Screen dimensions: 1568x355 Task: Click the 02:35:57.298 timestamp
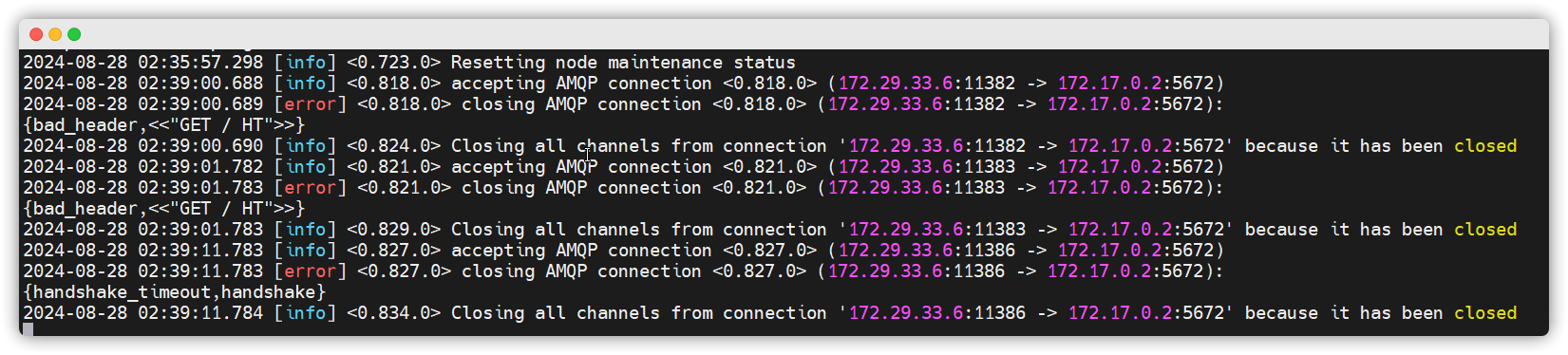200,63
